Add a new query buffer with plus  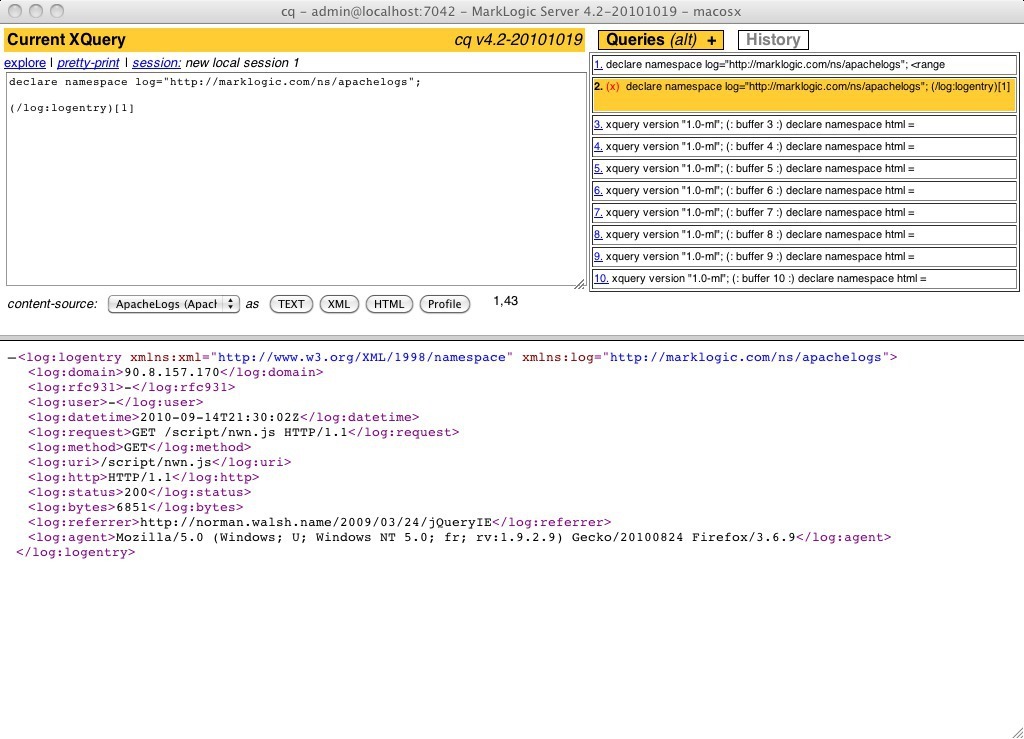pyautogui.click(x=712, y=40)
